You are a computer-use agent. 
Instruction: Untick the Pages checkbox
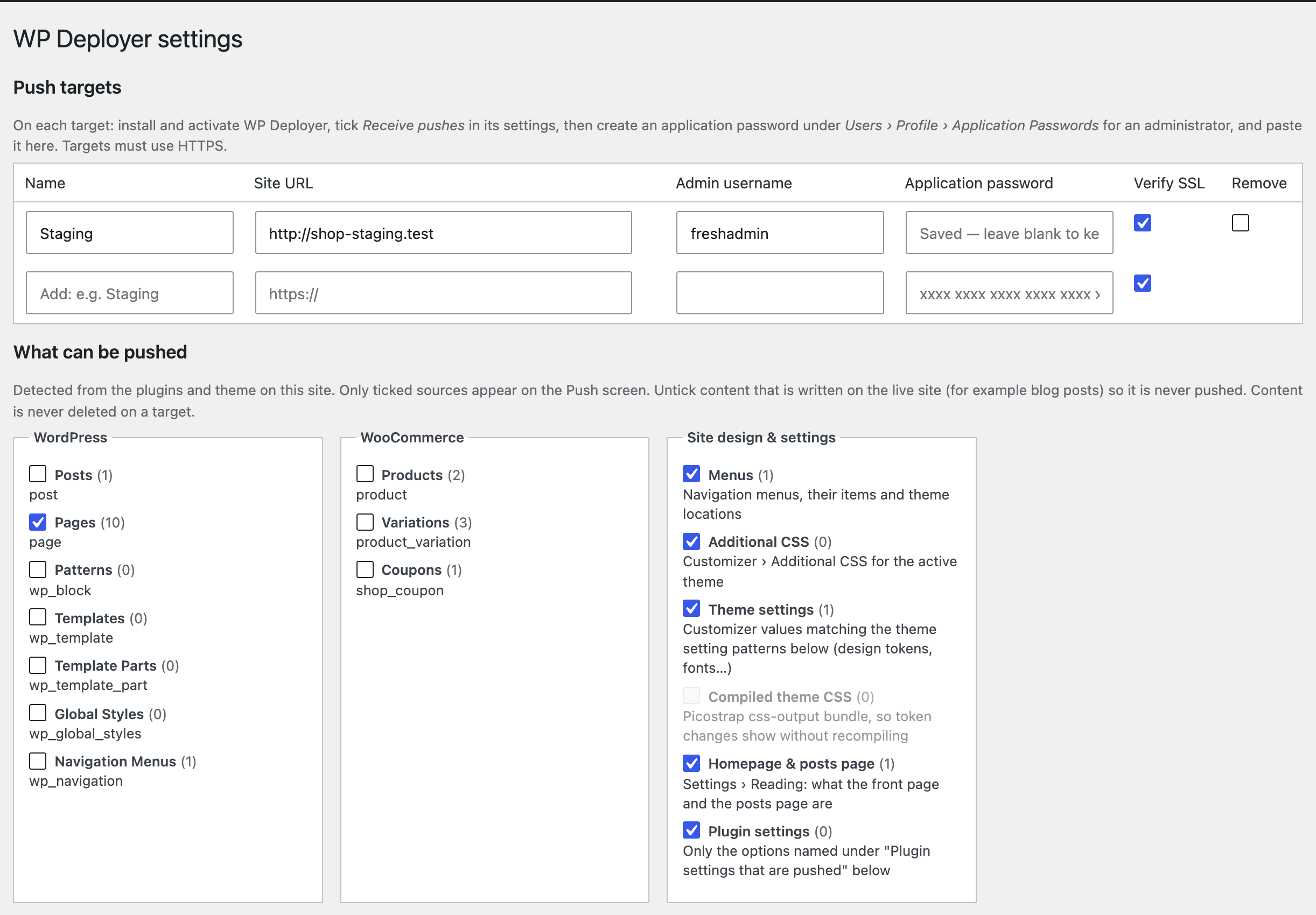click(x=38, y=522)
